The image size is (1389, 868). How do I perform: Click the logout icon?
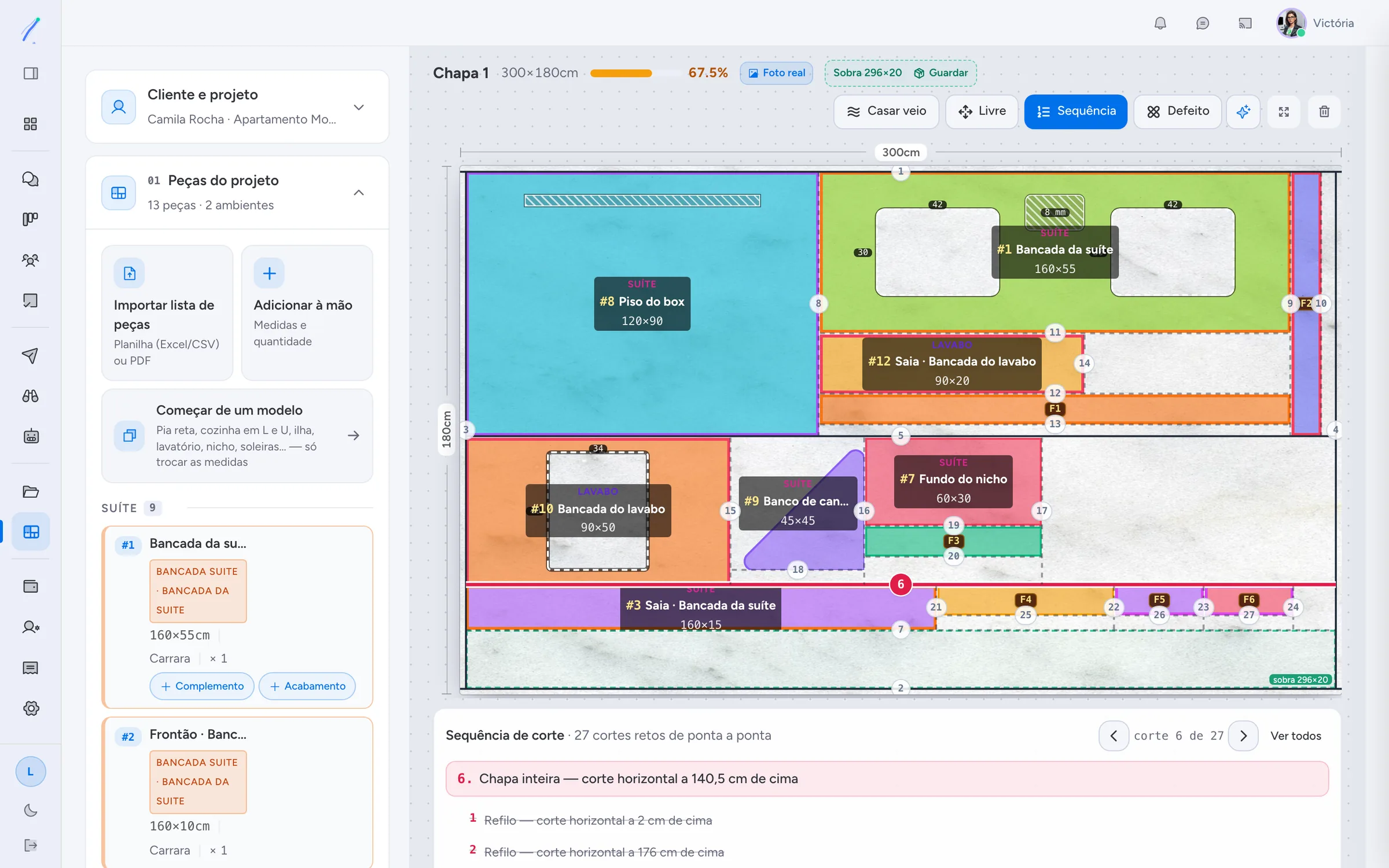coord(31,845)
